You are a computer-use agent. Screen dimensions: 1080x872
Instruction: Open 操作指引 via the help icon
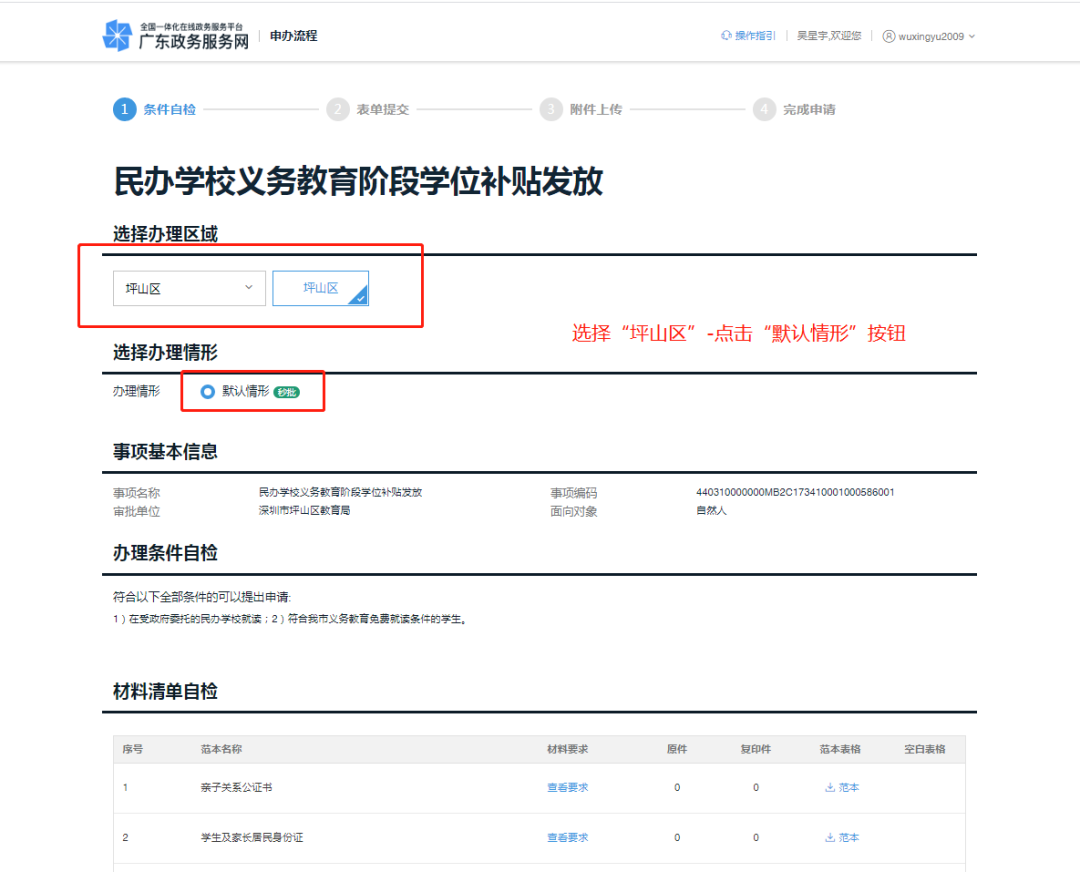724,34
